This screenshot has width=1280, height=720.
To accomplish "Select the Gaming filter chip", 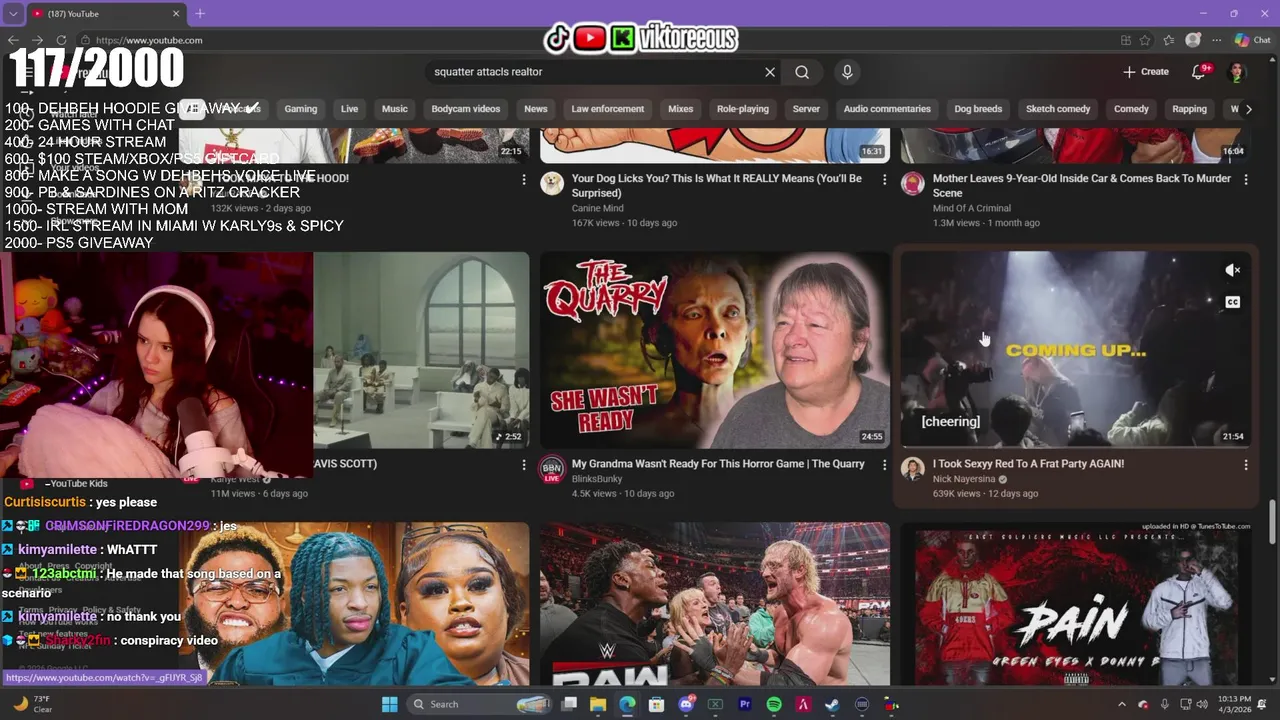I will click(301, 109).
